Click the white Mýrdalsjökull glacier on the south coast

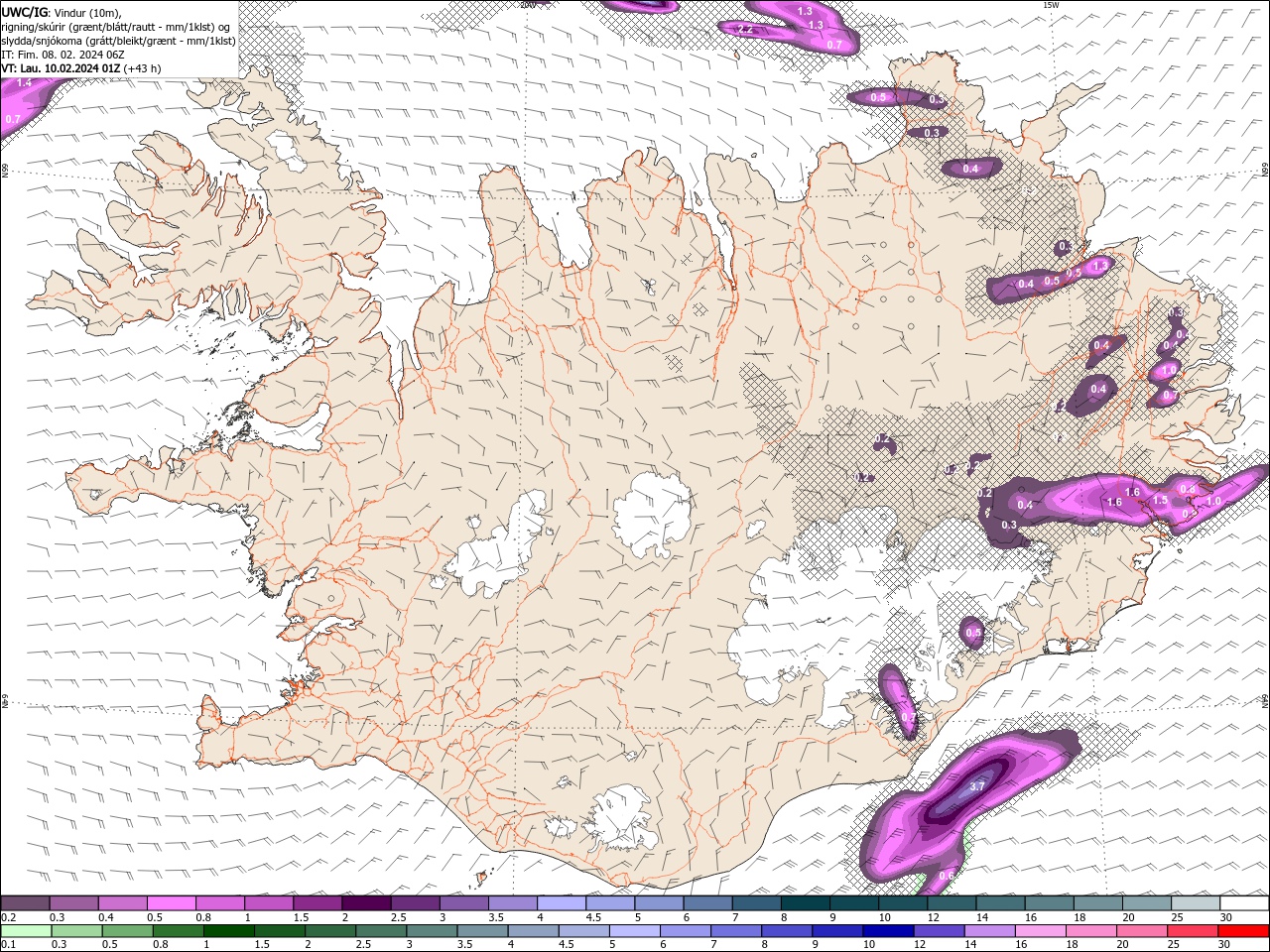click(622, 816)
